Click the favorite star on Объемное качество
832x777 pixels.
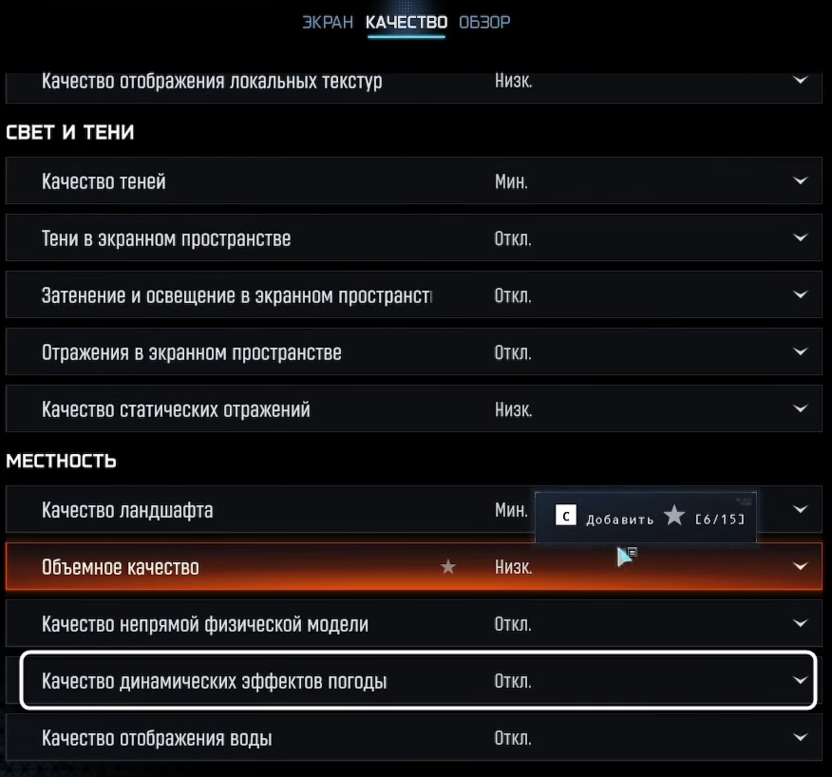point(448,567)
